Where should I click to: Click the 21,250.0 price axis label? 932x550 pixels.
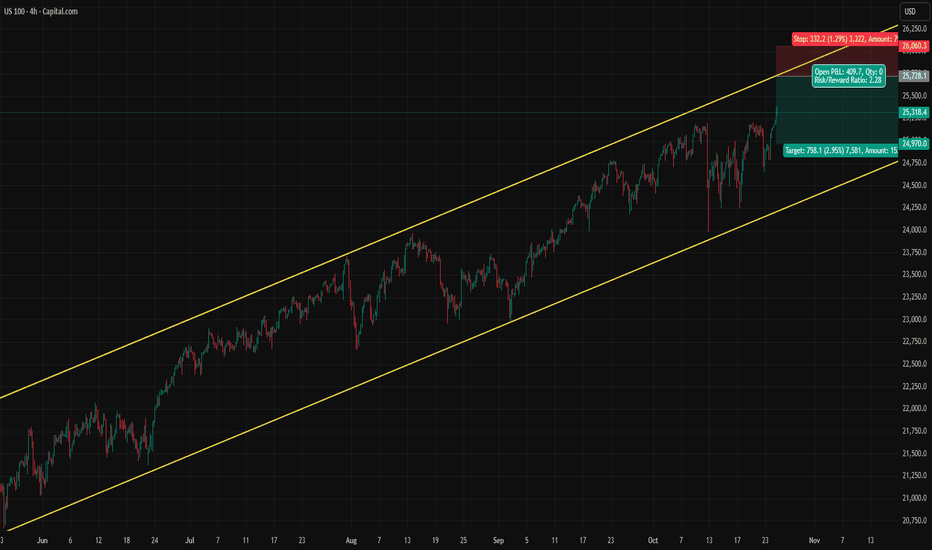pyautogui.click(x=914, y=476)
